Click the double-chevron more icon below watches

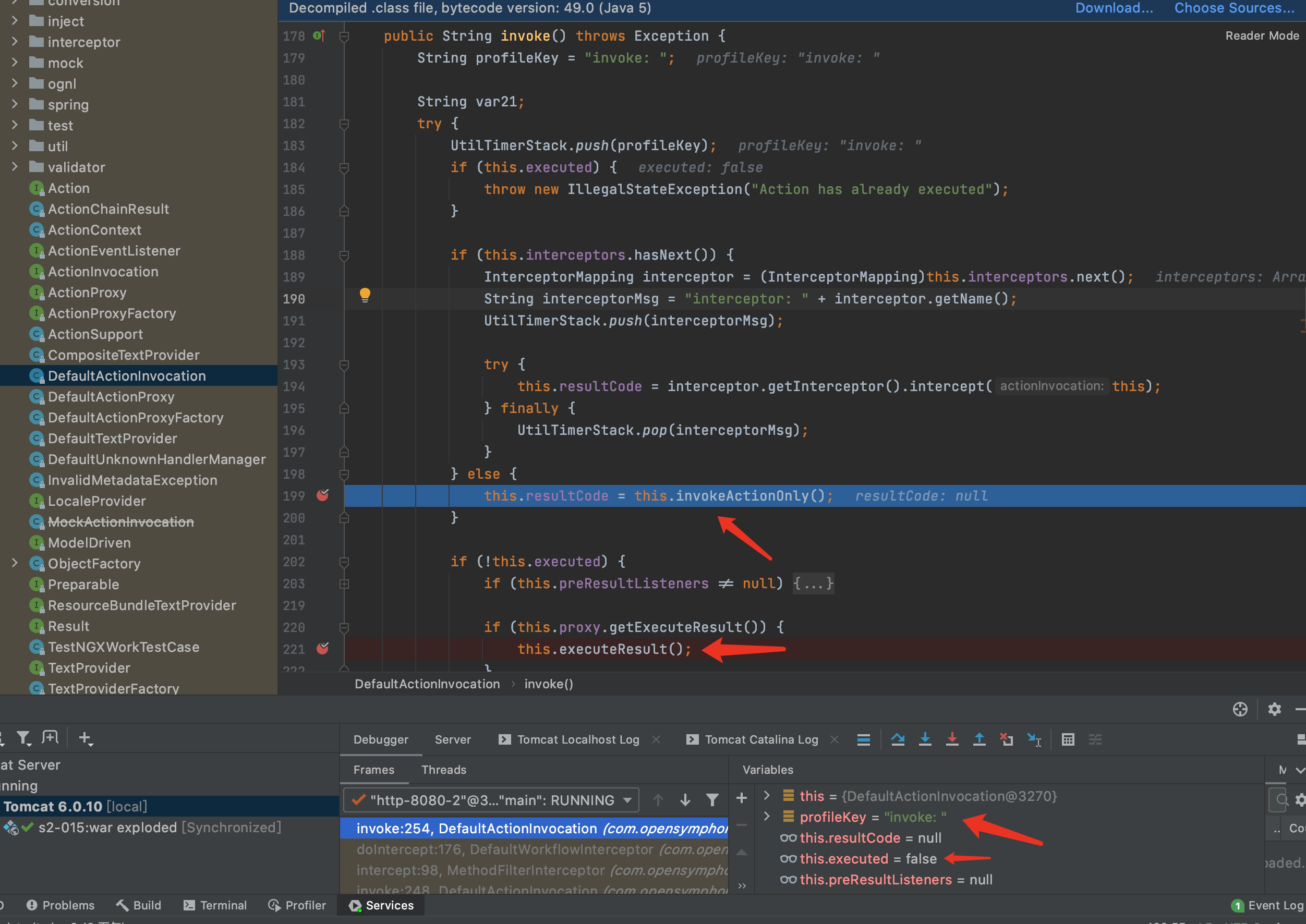click(742, 885)
